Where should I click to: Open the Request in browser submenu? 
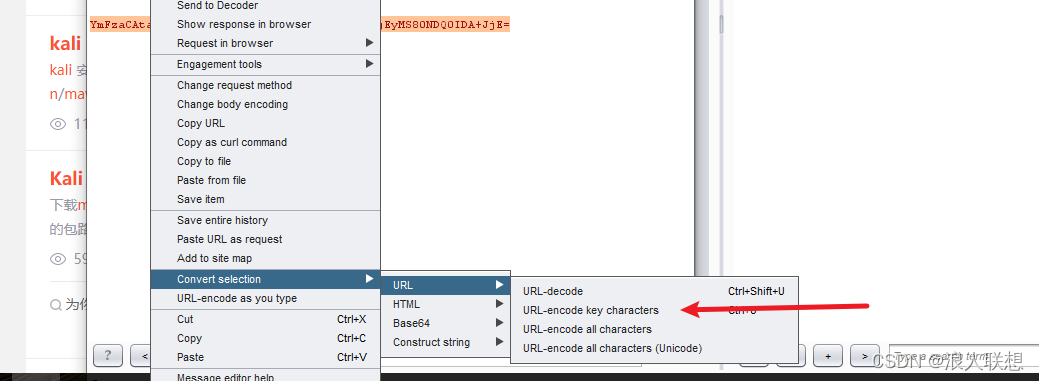point(266,43)
